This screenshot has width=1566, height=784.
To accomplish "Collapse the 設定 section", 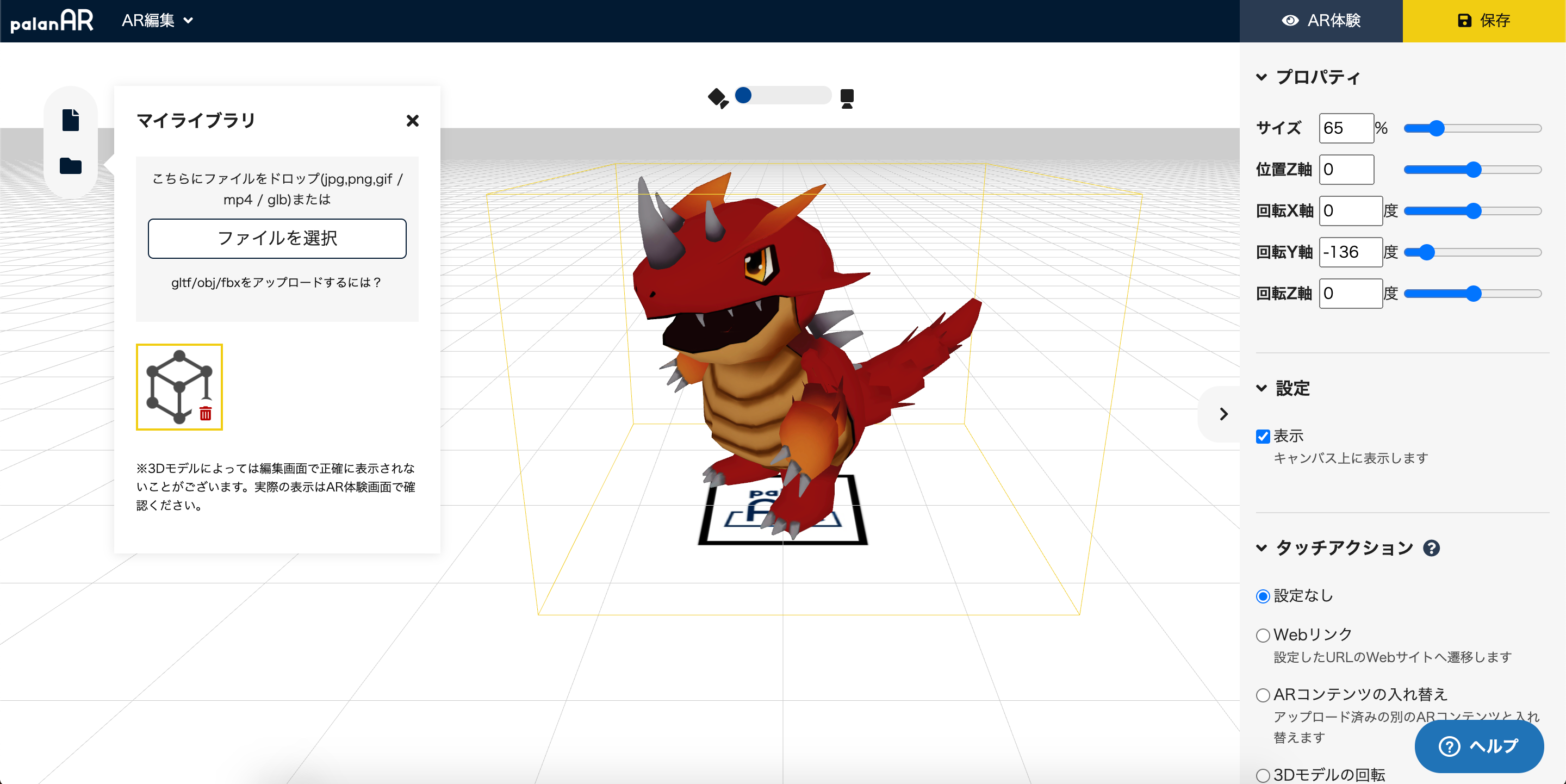I will point(1261,388).
